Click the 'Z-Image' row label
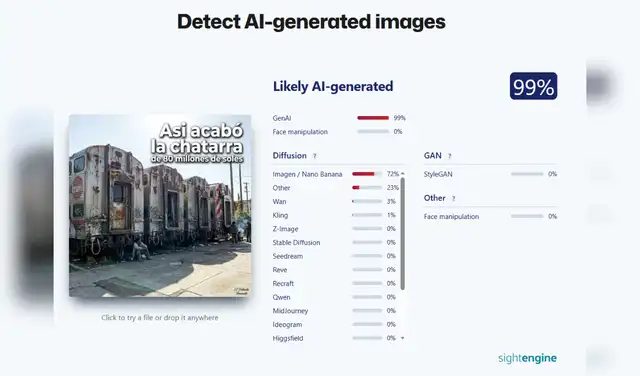This screenshot has width=640, height=376. [285, 229]
